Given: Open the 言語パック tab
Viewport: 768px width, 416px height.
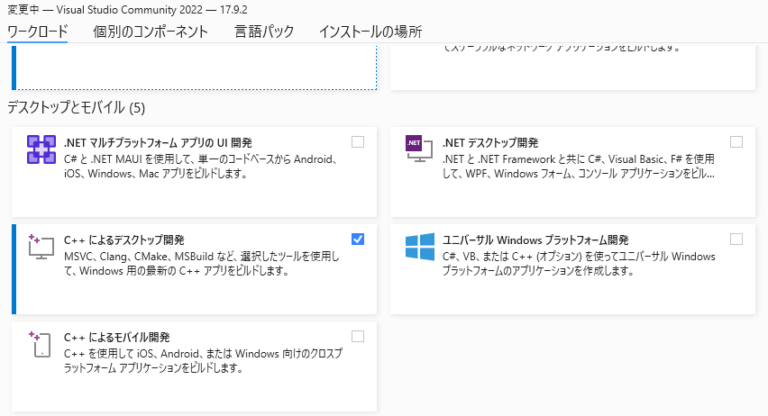Looking at the screenshot, I should (264, 32).
